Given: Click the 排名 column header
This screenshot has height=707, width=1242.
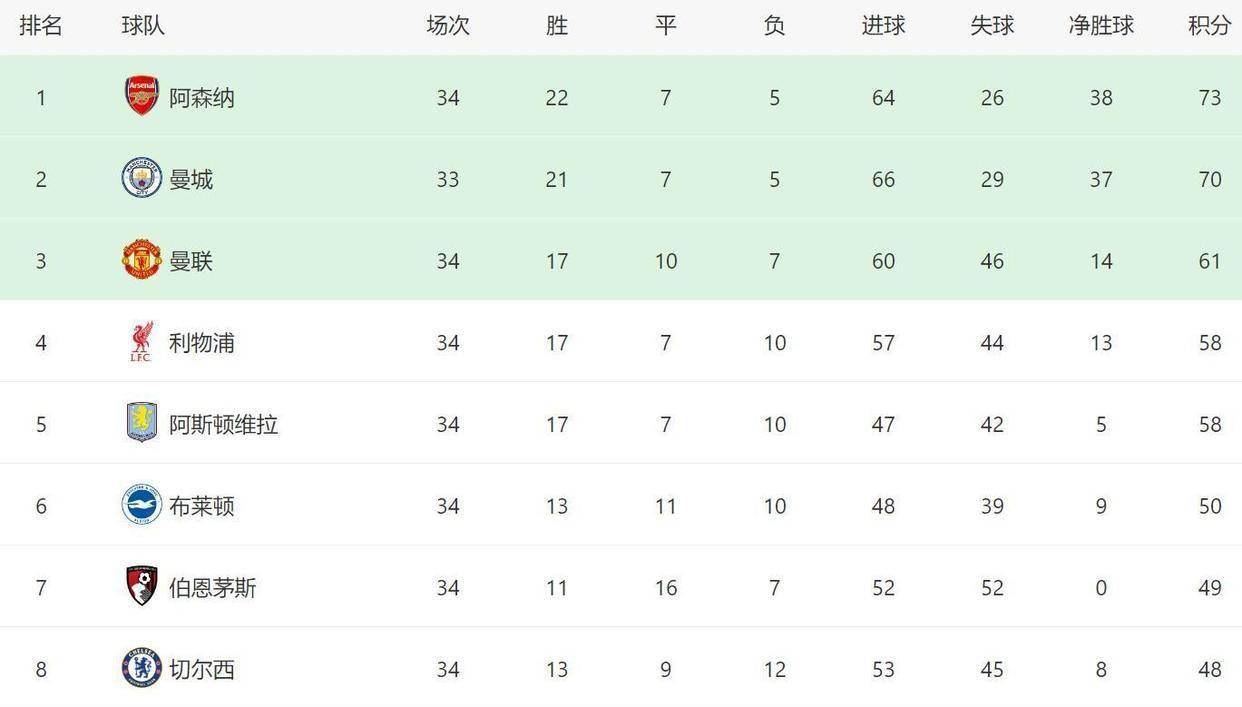Looking at the screenshot, I should (41, 26).
